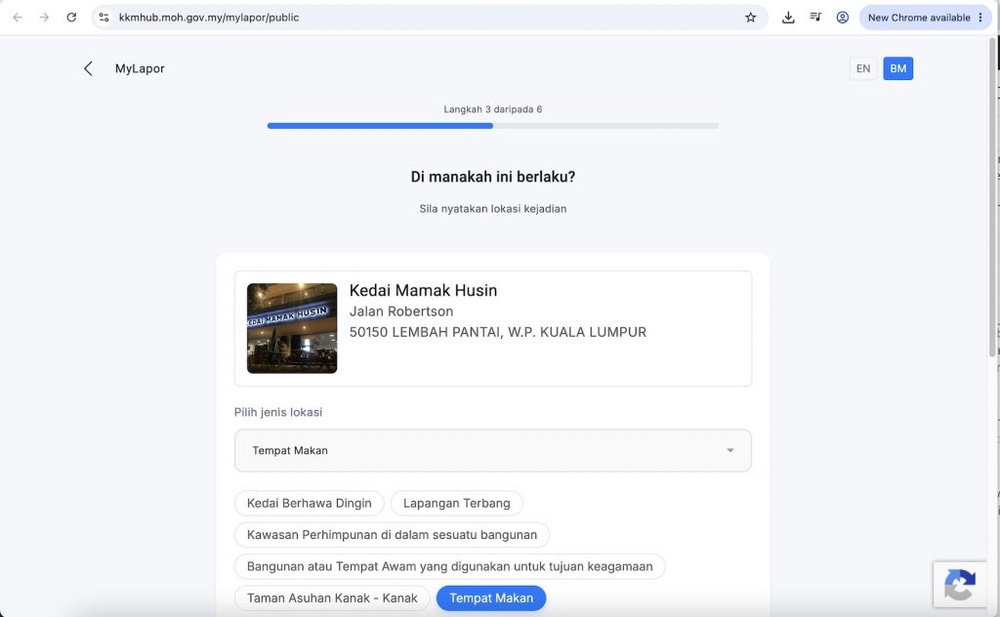
Task: Go back using MyLapor chevron arrow
Action: pos(88,68)
